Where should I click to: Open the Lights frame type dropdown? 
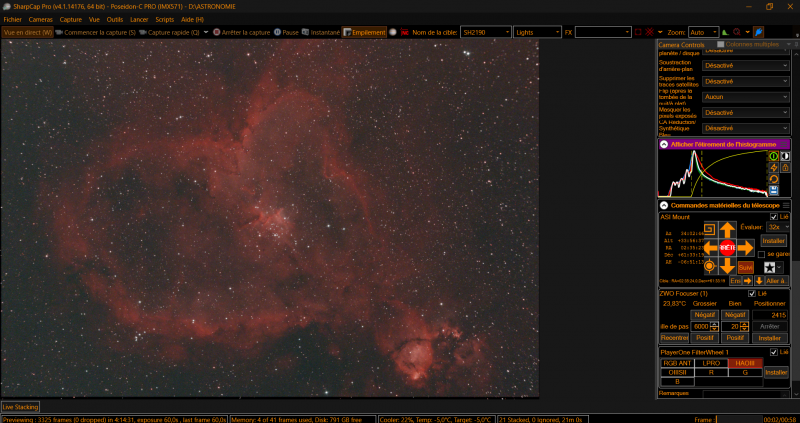pos(537,32)
